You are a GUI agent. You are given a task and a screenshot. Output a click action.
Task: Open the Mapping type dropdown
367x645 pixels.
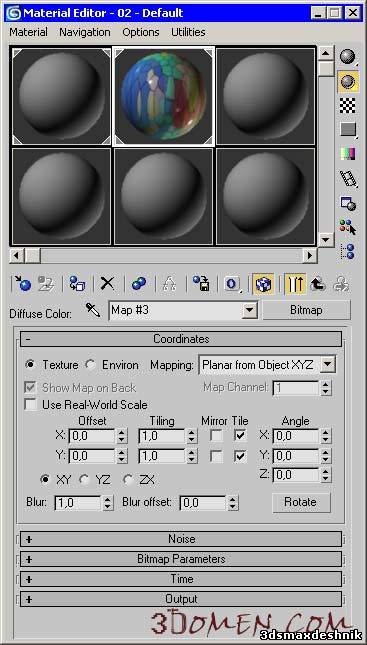328,364
